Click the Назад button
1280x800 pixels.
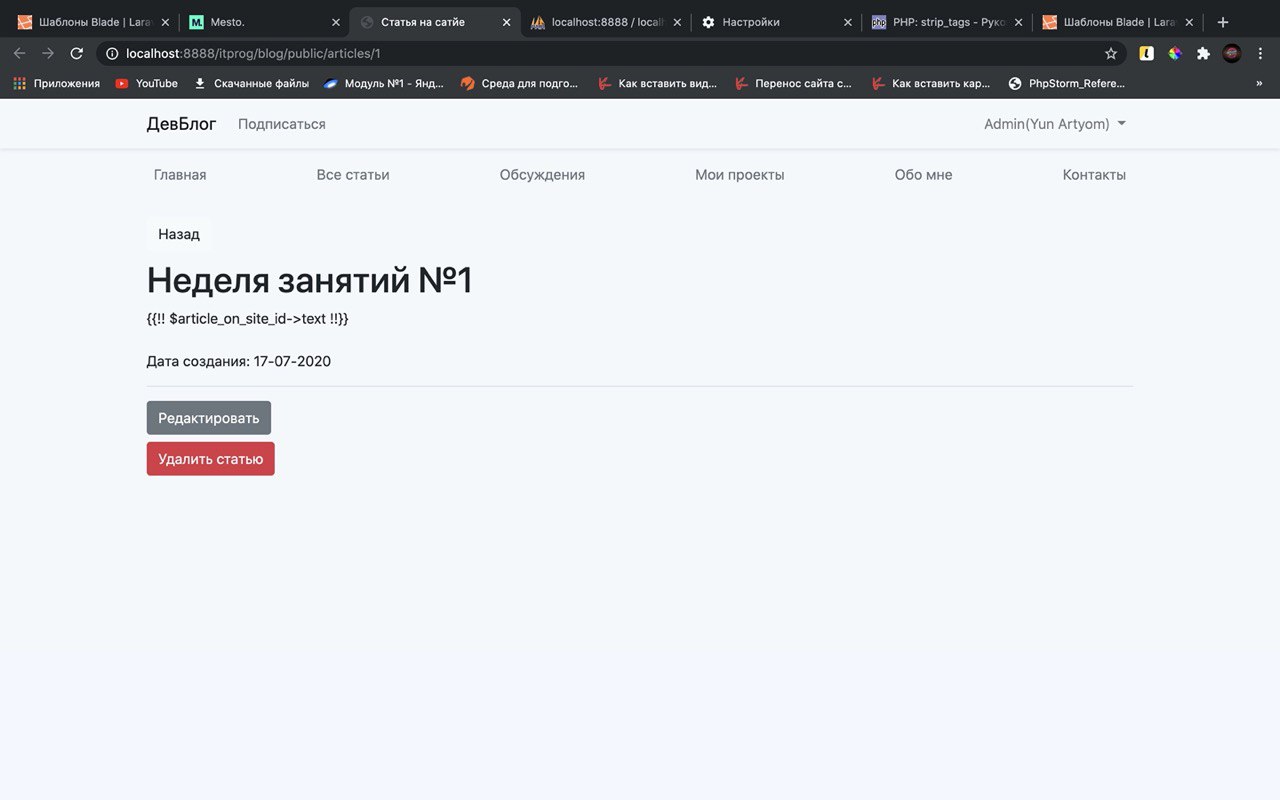(179, 234)
